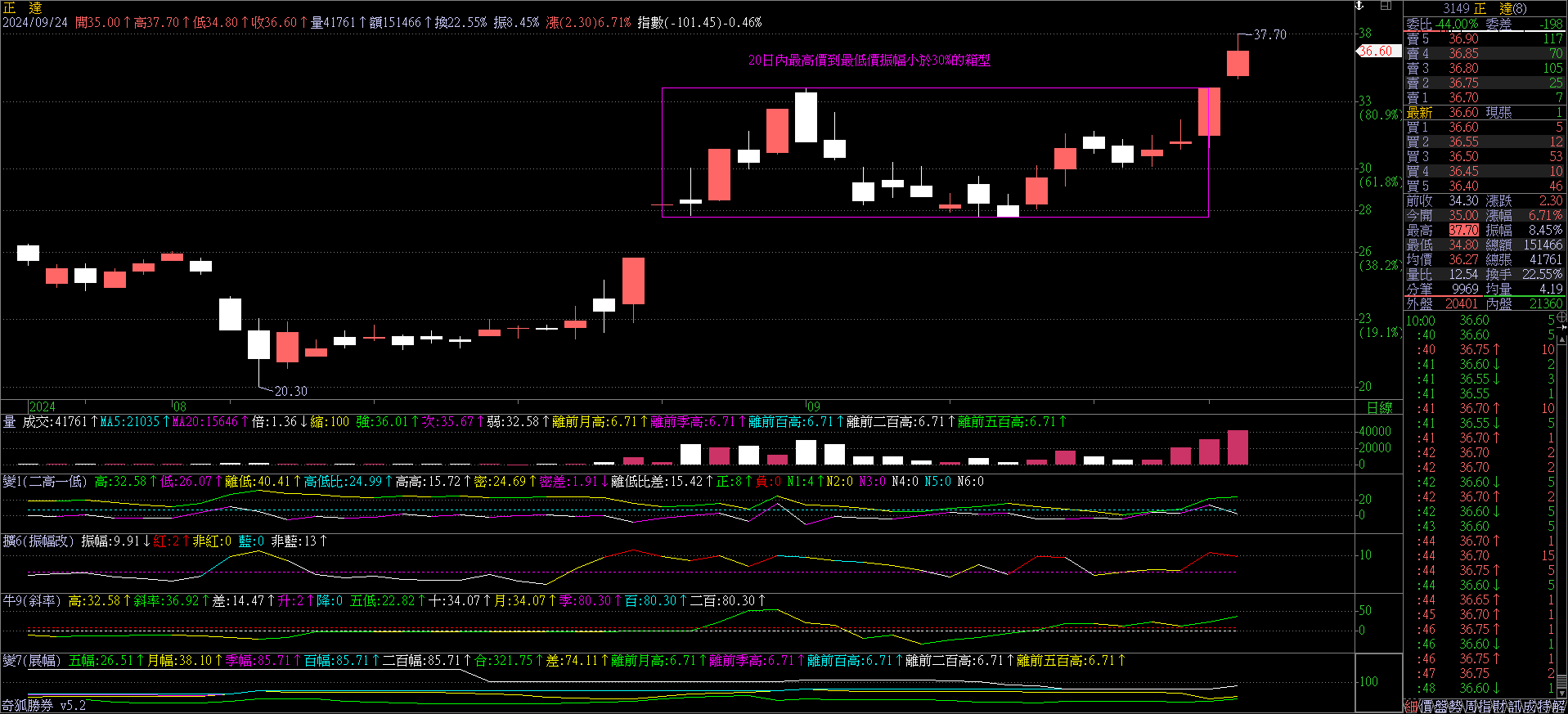Click the 賣1 ask row at 36.70
The height and width of the screenshot is (714, 1568).
(1484, 97)
